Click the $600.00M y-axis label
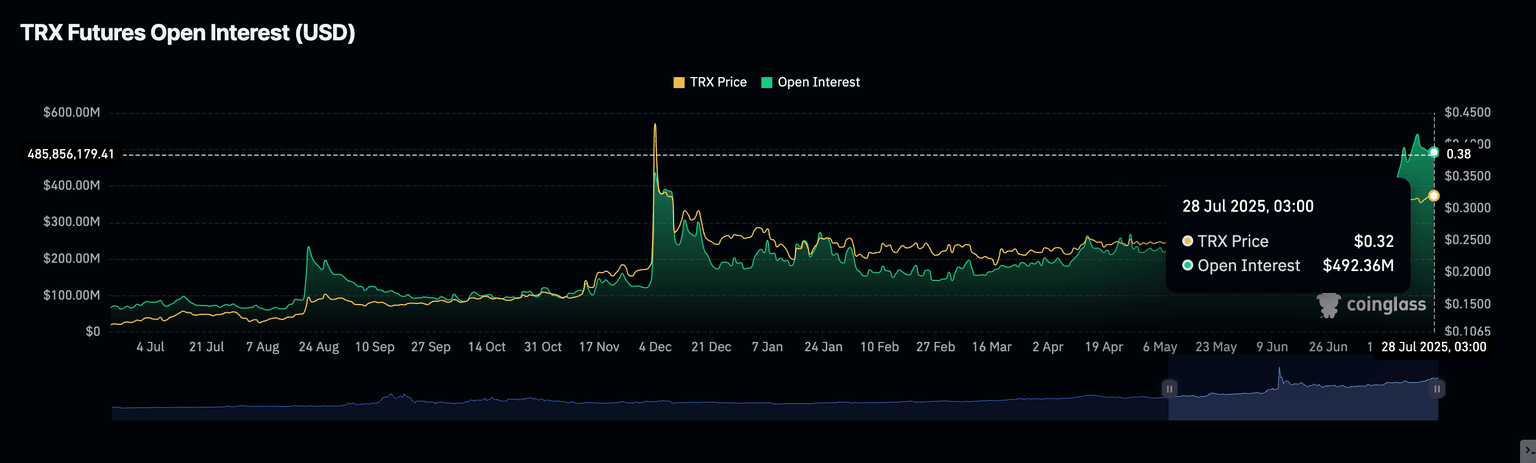 [x=72, y=113]
